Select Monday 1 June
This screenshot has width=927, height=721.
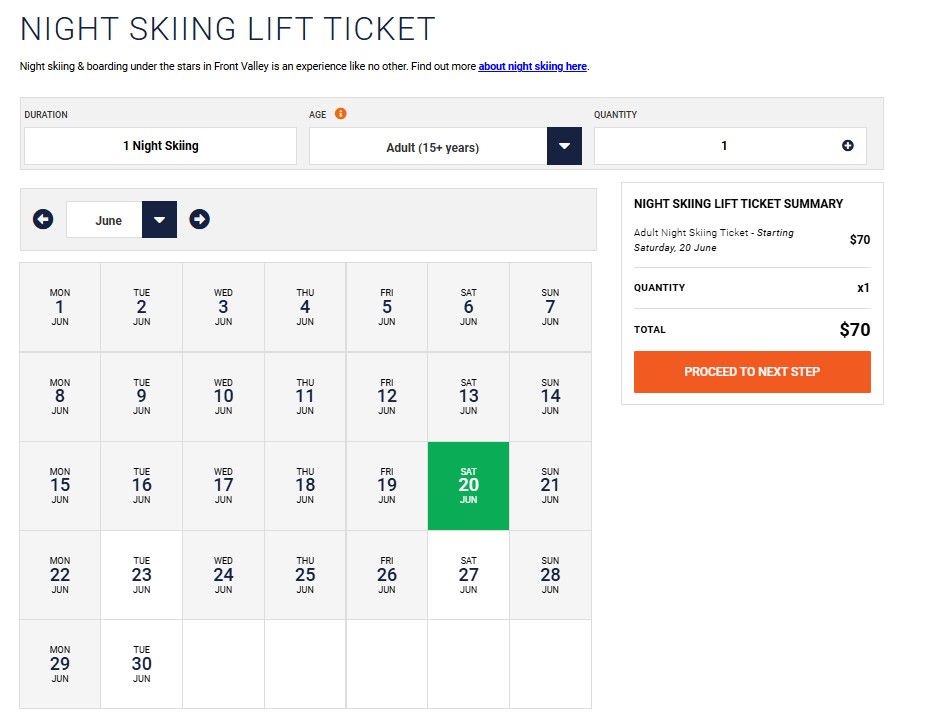click(x=60, y=307)
